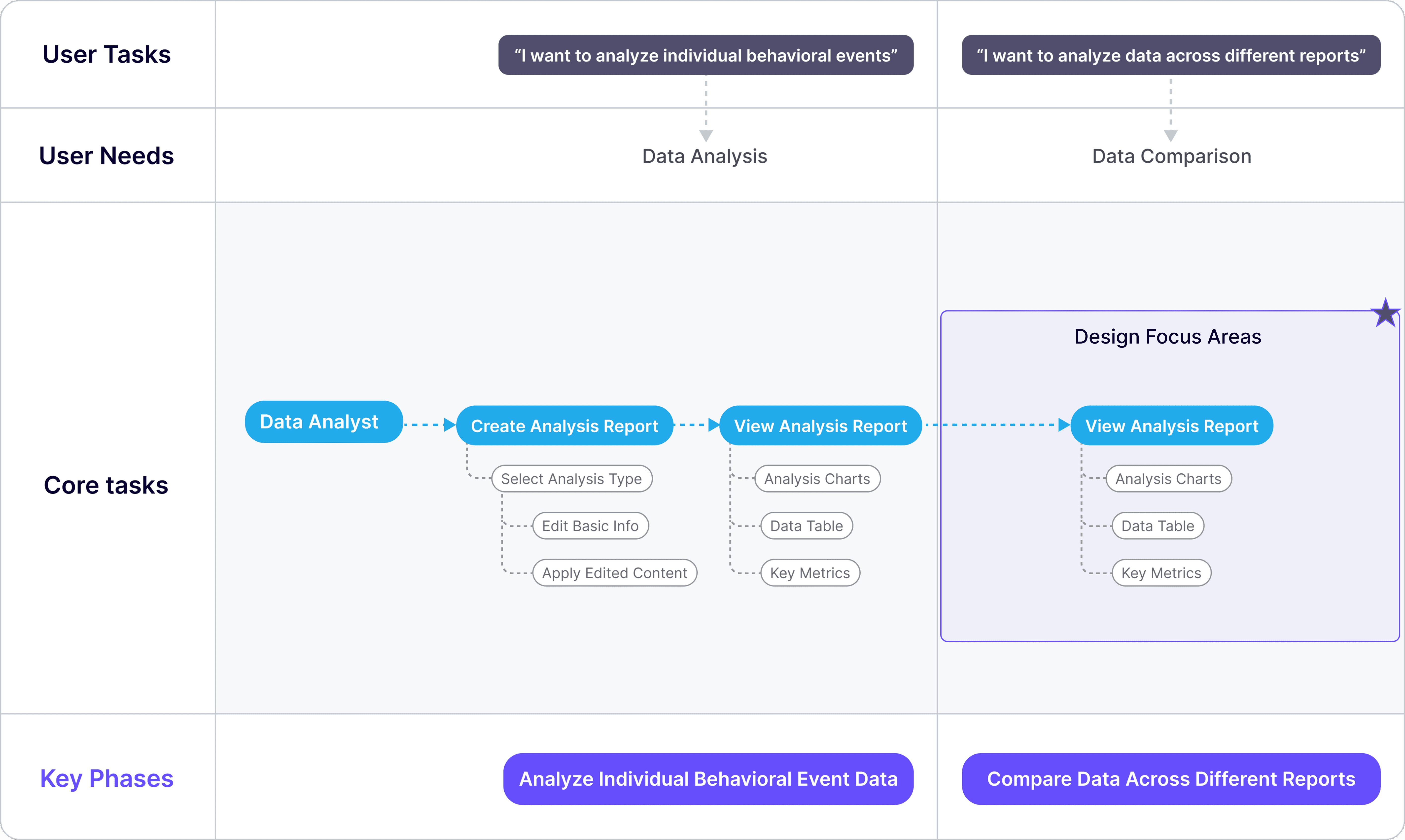Click Data Table in Design Focus Areas
The image size is (1405, 840).
click(x=1158, y=526)
